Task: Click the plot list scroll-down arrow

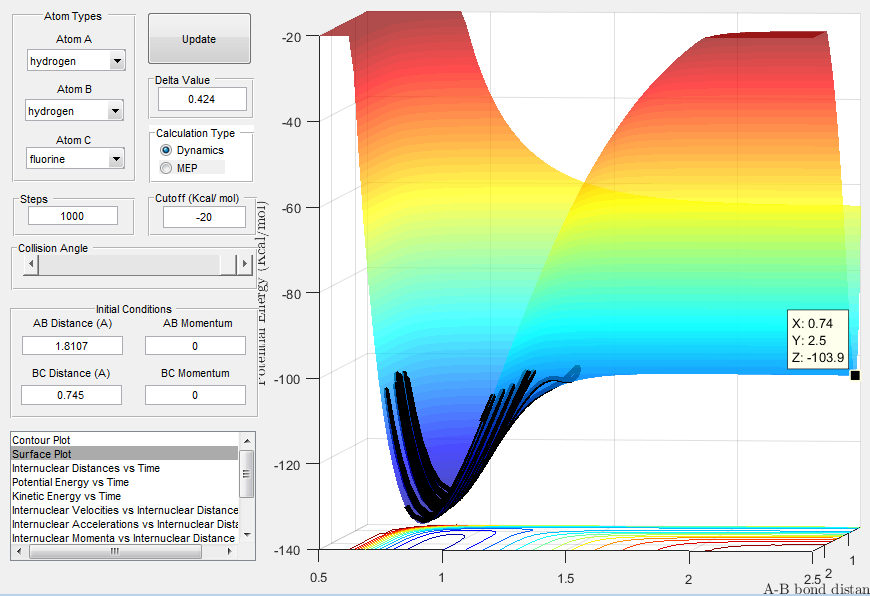Action: (247, 535)
